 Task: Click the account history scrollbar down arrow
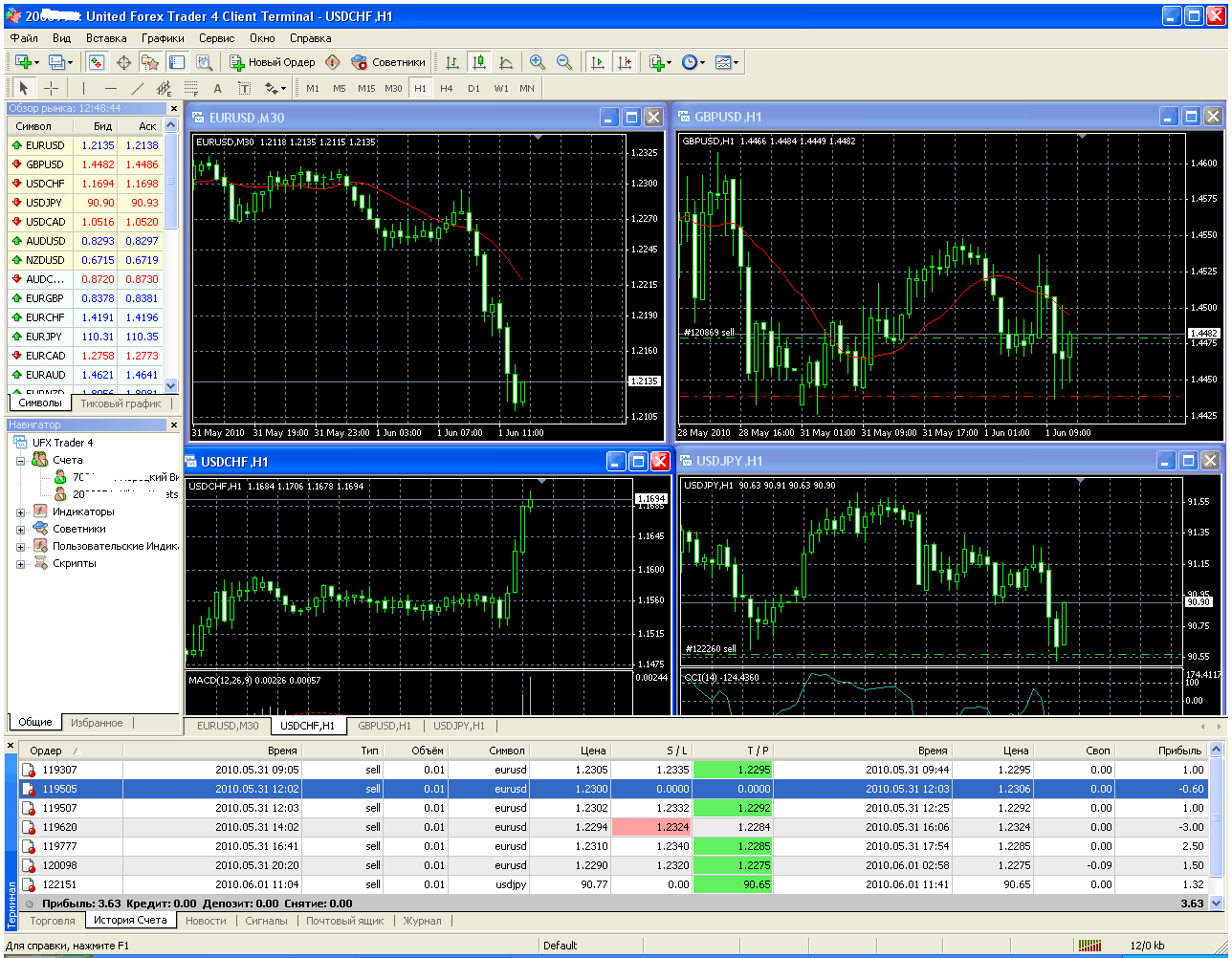pos(1217,903)
